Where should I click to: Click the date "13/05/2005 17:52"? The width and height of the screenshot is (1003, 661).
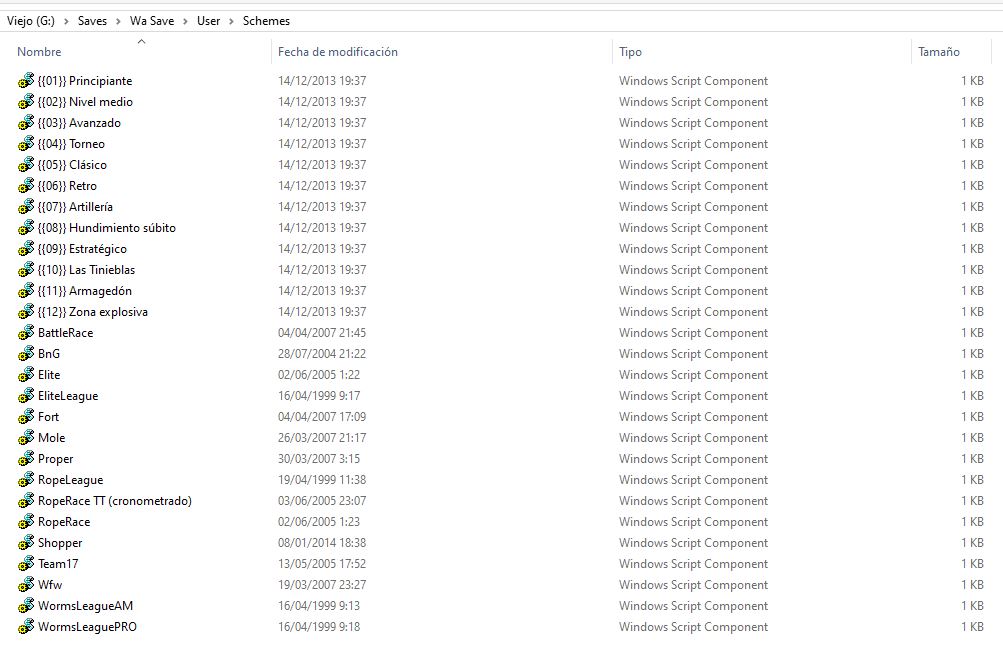pos(322,564)
